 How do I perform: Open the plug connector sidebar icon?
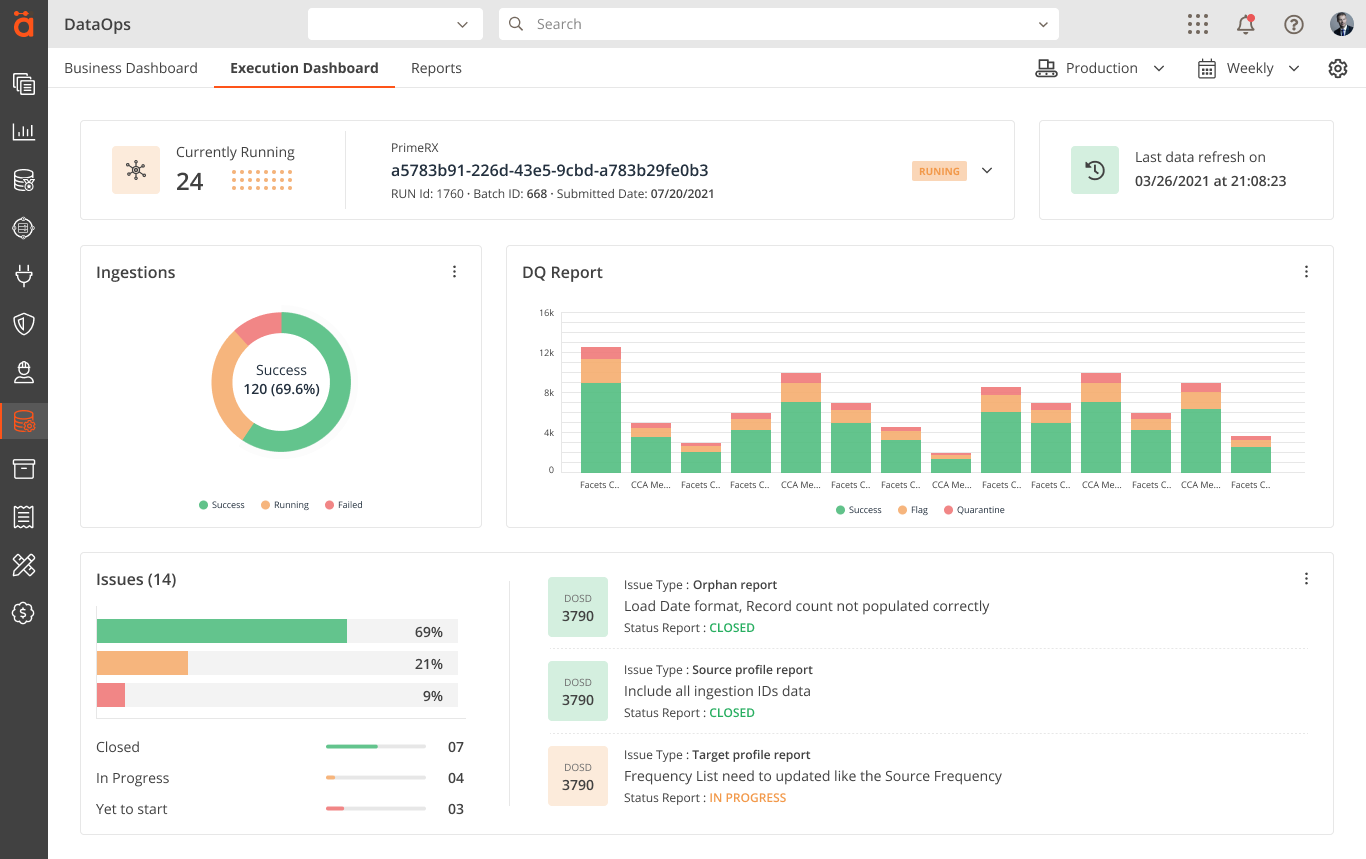24,275
